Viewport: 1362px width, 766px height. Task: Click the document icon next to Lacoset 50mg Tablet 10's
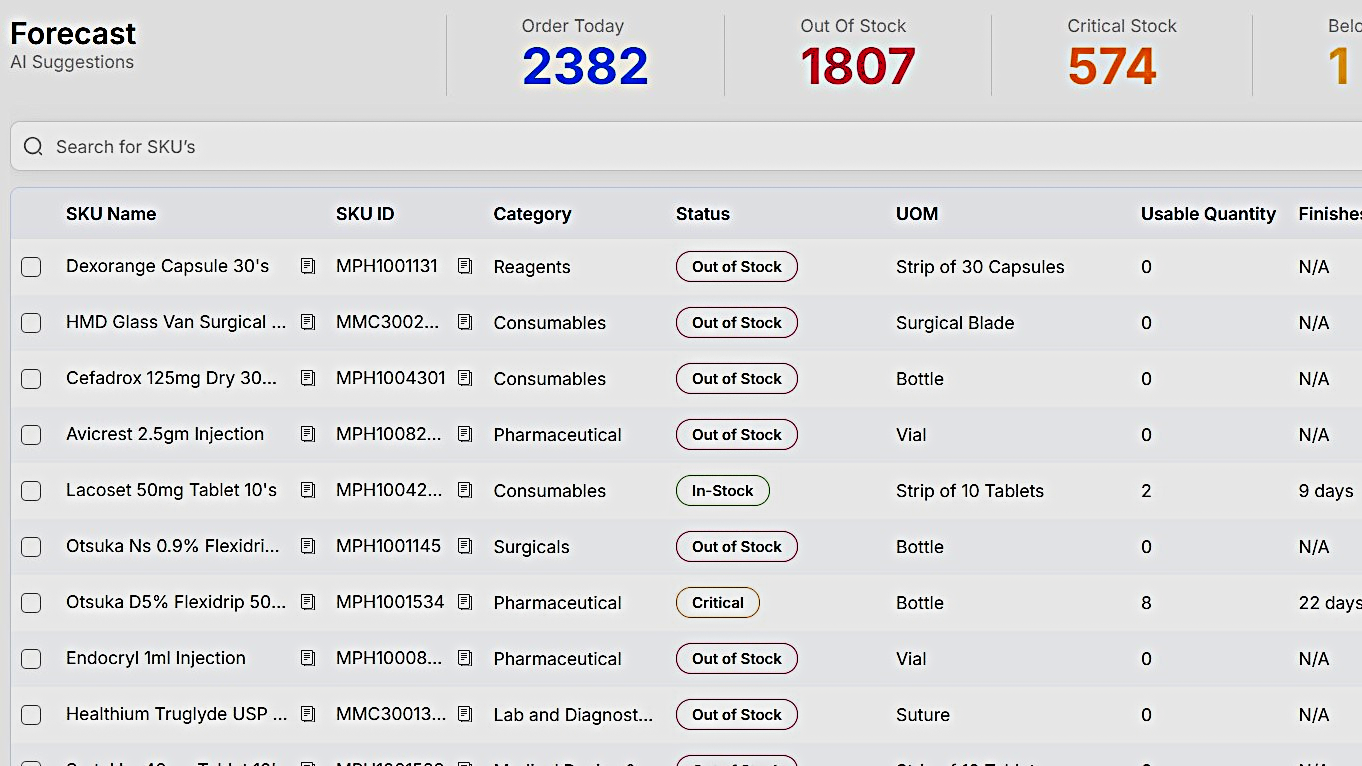(x=308, y=490)
